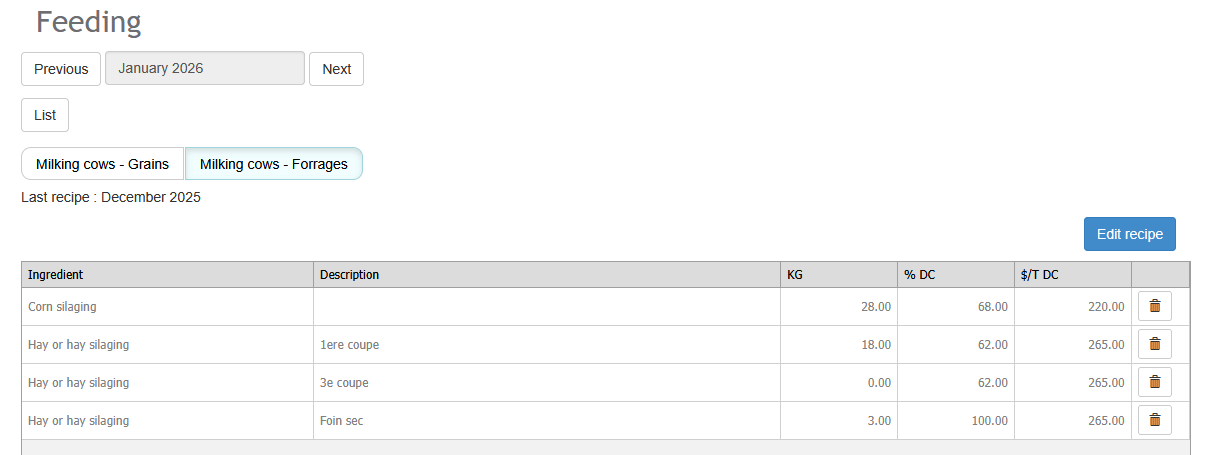Delete the 1ere coupe hay row
The width and height of the screenshot is (1210, 455).
pyautogui.click(x=1154, y=345)
